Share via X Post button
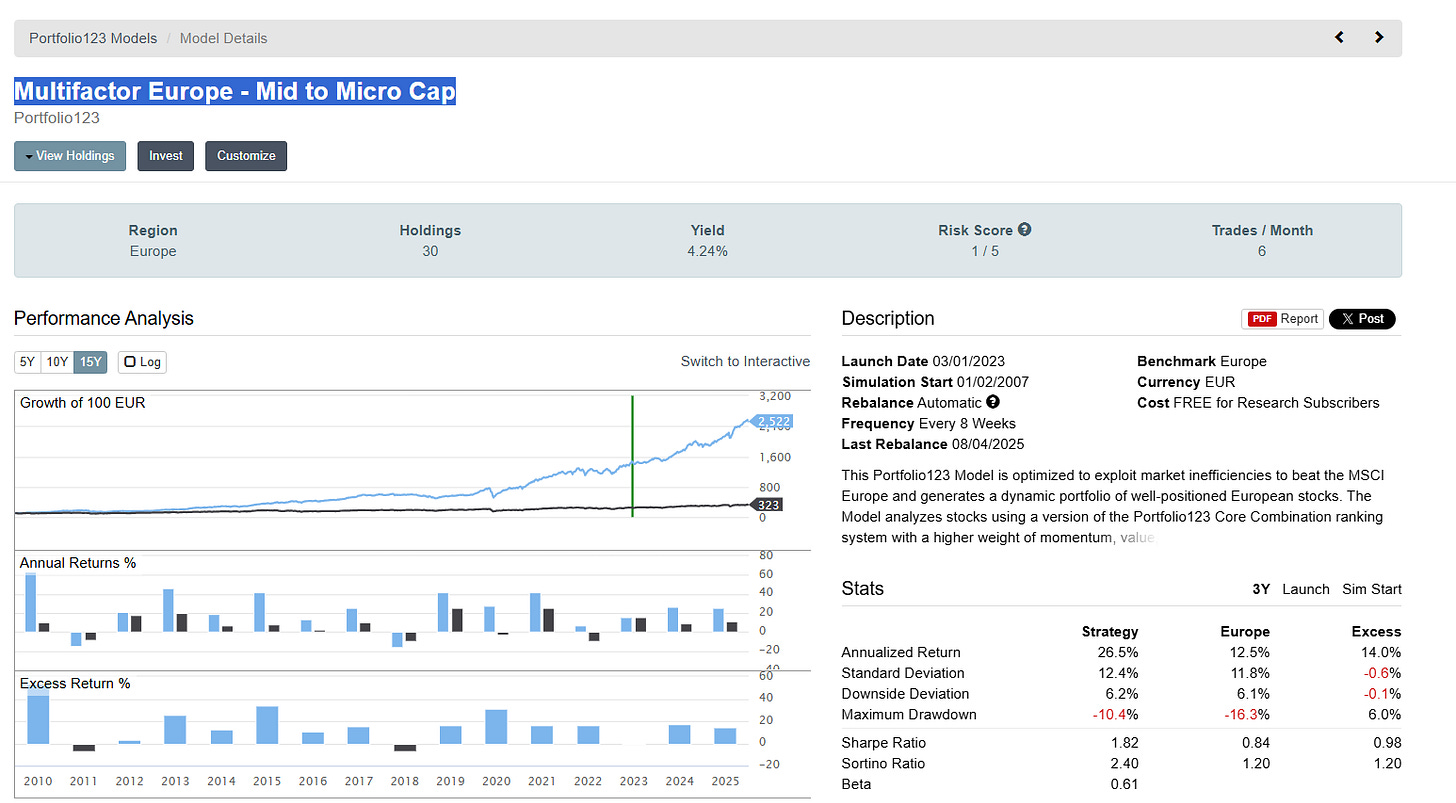 (1362, 319)
